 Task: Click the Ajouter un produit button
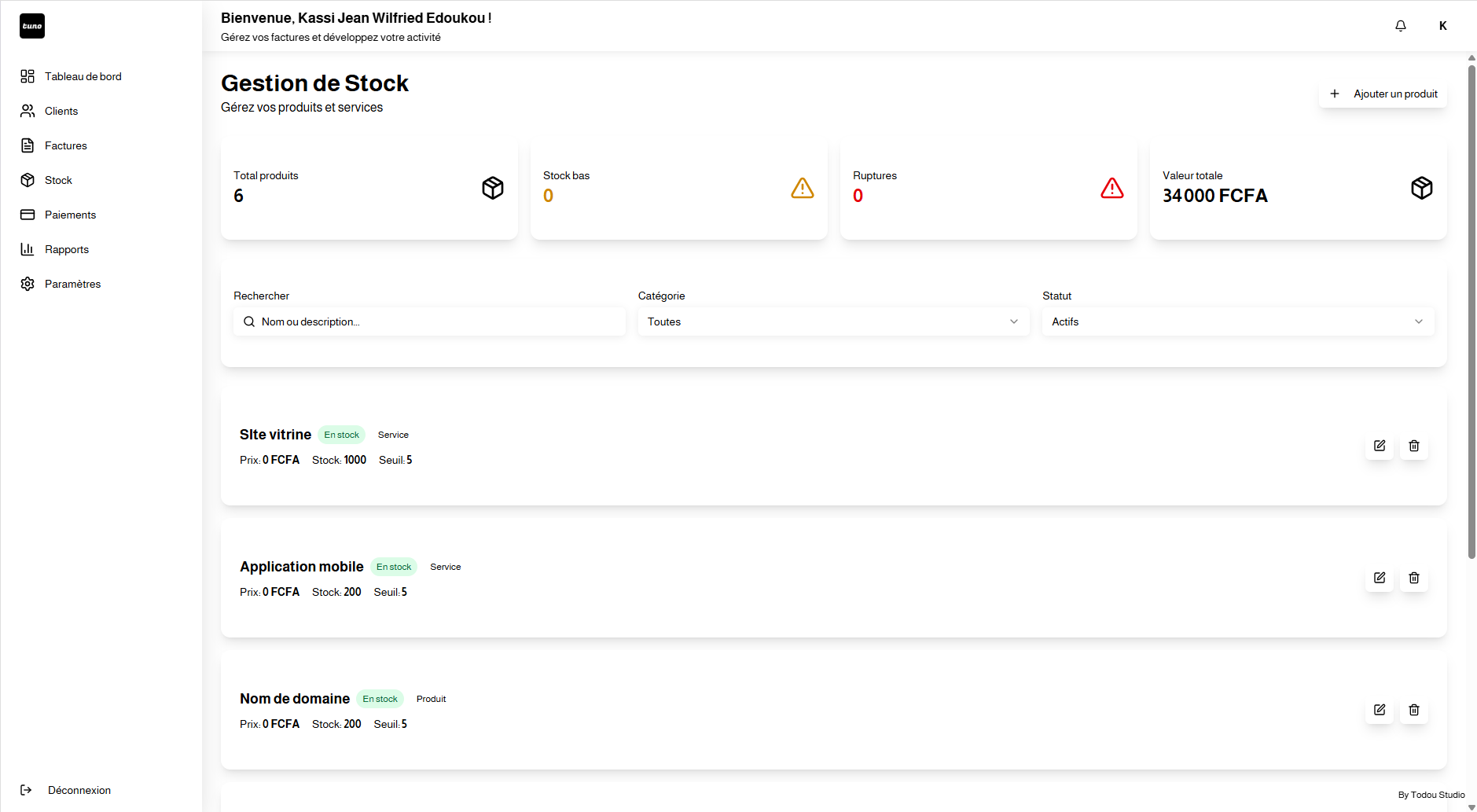(x=1384, y=94)
